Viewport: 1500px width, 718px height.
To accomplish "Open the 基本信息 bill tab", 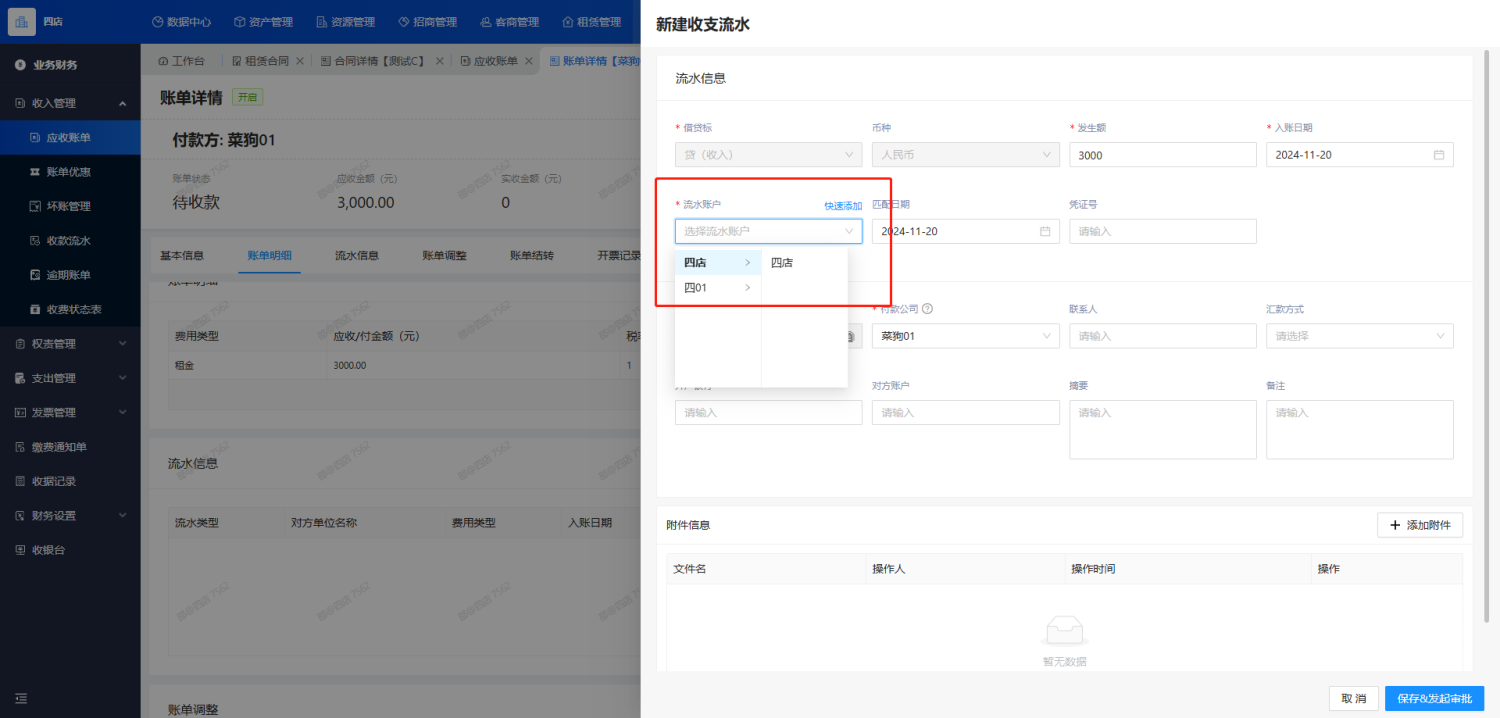I will (x=182, y=255).
